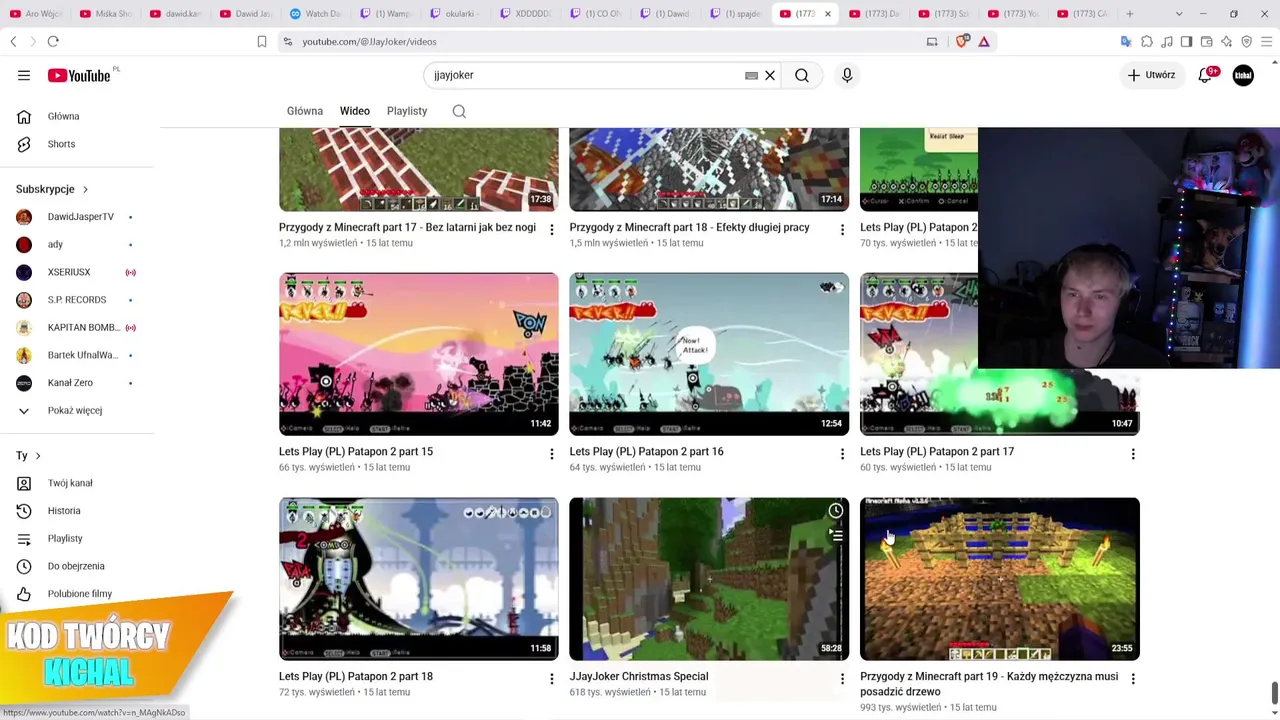The height and width of the screenshot is (720, 1280).
Task: Open a new browser tab
Action: (x=1130, y=14)
